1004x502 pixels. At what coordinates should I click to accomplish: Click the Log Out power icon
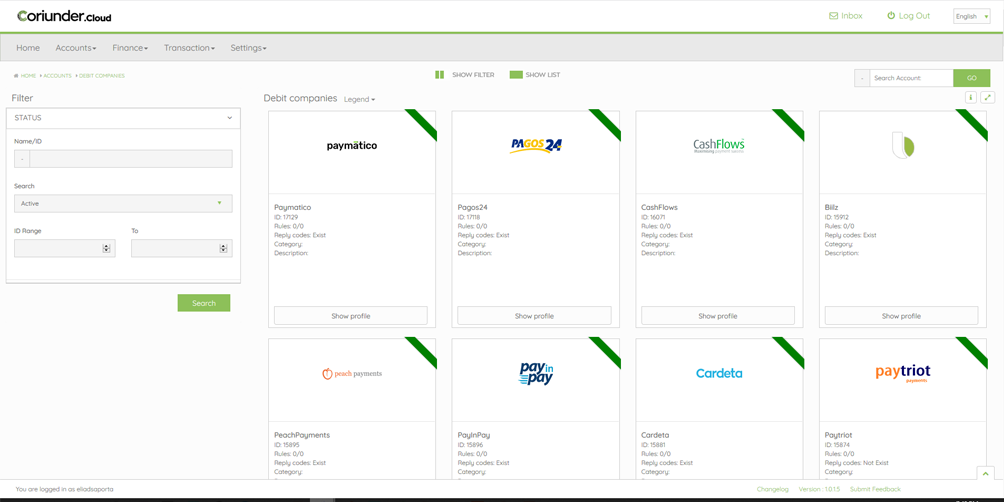(x=891, y=16)
